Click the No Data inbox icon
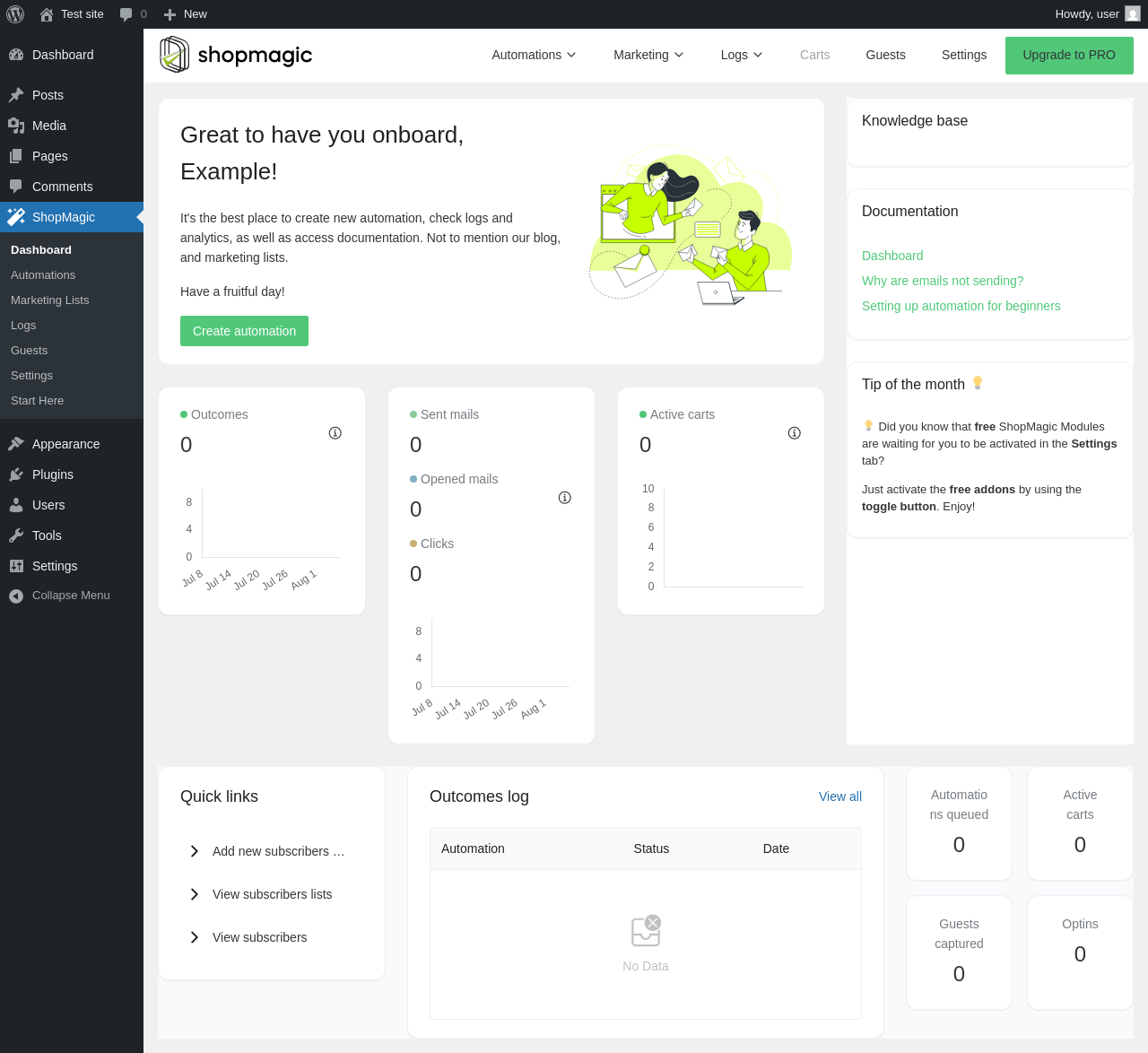This screenshot has width=1148, height=1053. pyautogui.click(x=646, y=931)
